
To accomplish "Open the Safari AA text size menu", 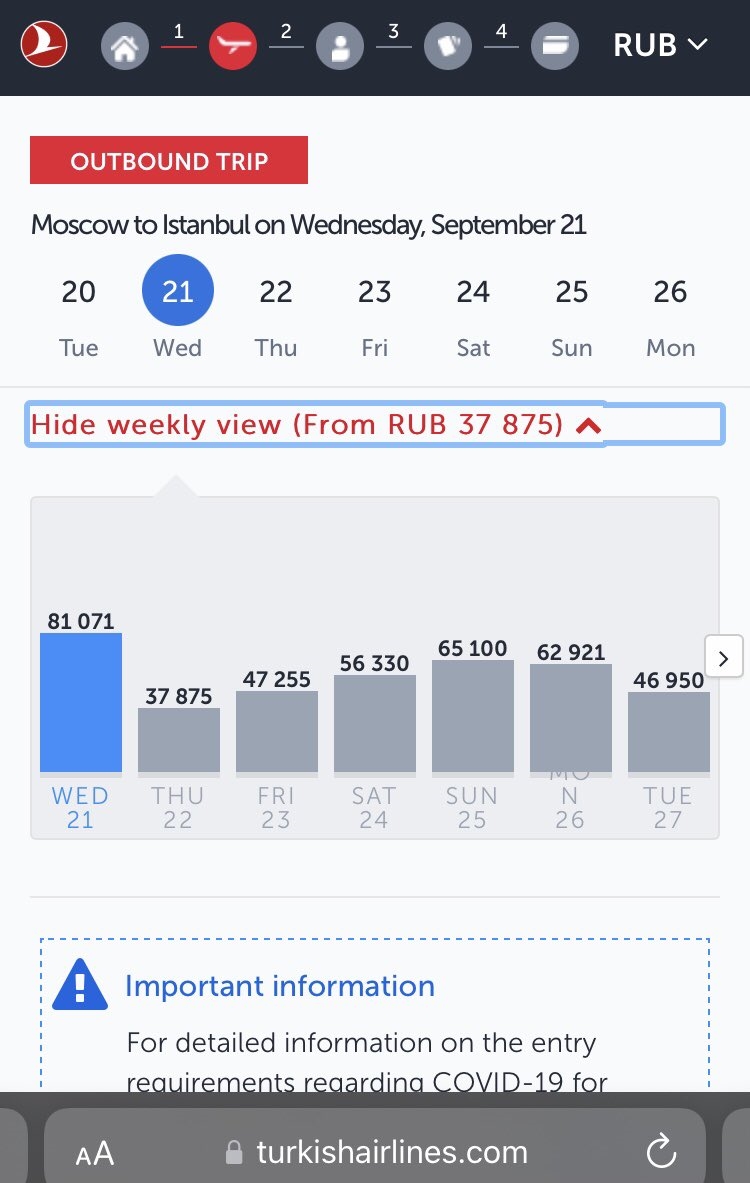I will click(95, 1153).
